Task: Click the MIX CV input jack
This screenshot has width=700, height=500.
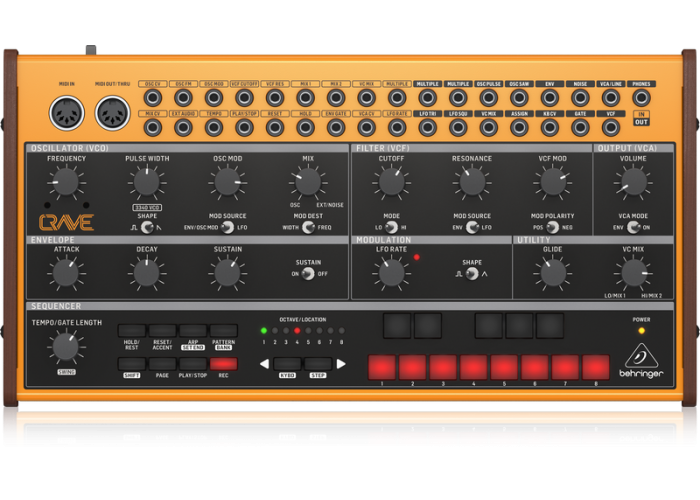Action: coord(153,127)
